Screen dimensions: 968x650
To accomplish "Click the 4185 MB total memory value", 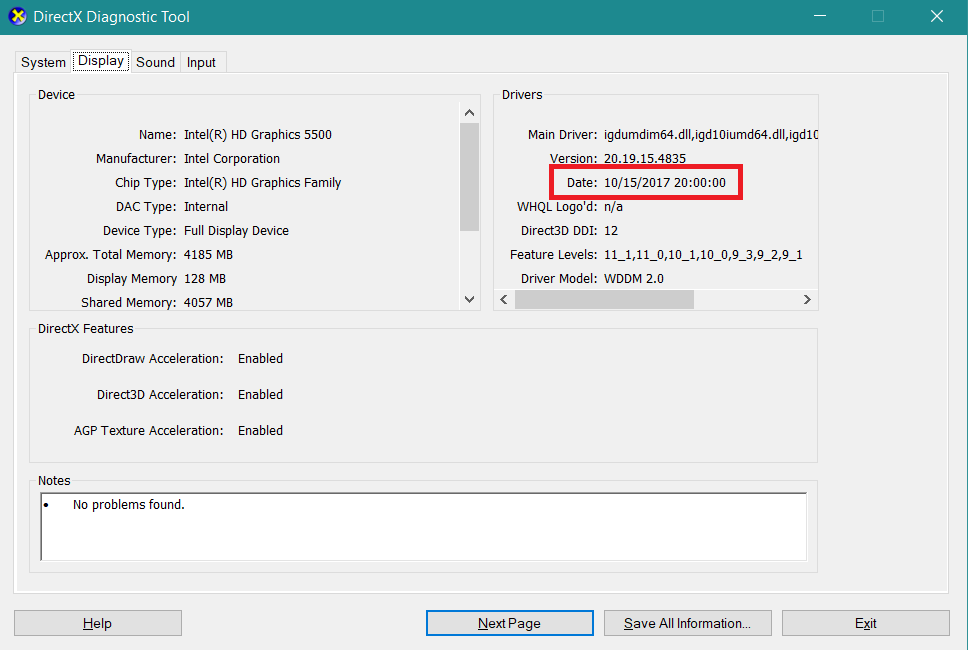I will 208,255.
